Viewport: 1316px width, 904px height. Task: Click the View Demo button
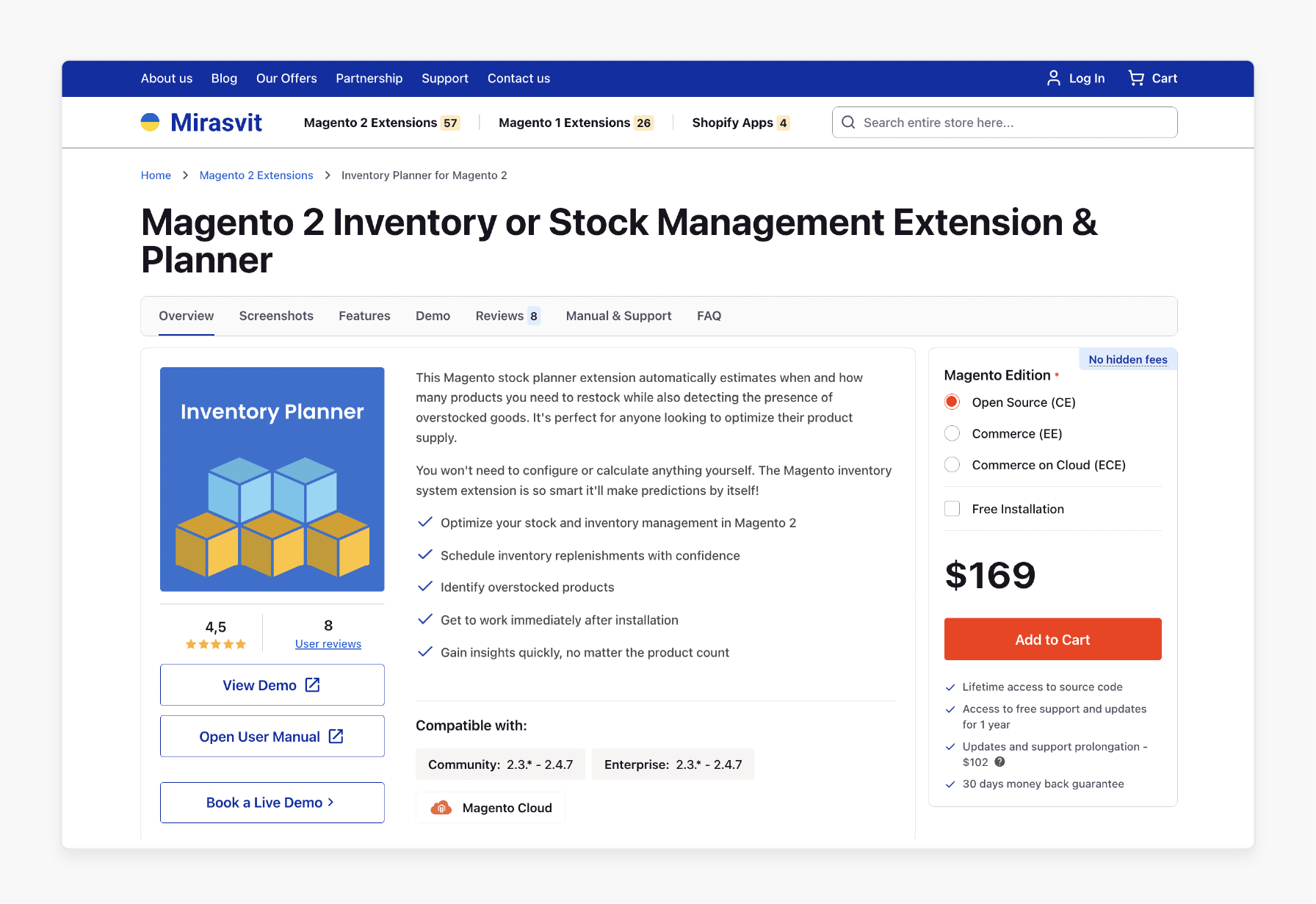tap(272, 685)
